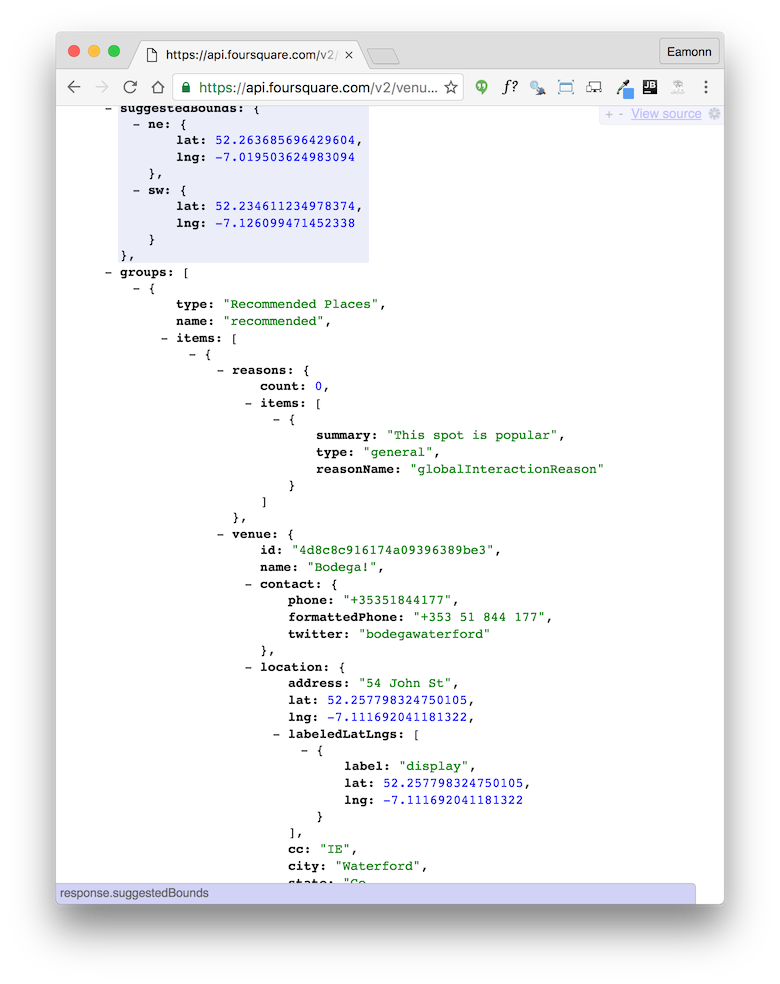The width and height of the screenshot is (780, 984).
Task: Click the Eamonn profile button
Action: (x=689, y=52)
